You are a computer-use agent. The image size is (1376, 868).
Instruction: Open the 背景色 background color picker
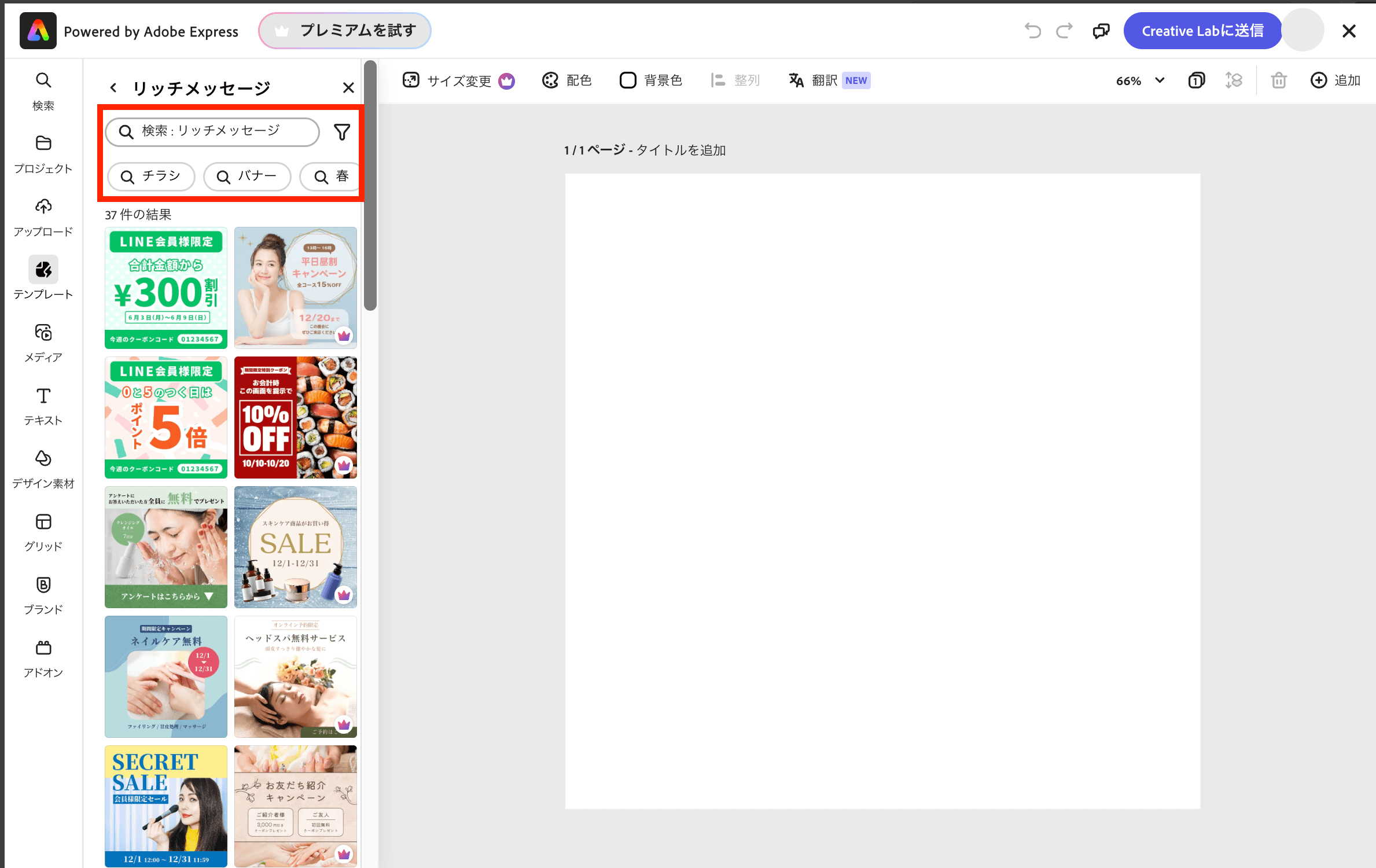tap(651, 80)
